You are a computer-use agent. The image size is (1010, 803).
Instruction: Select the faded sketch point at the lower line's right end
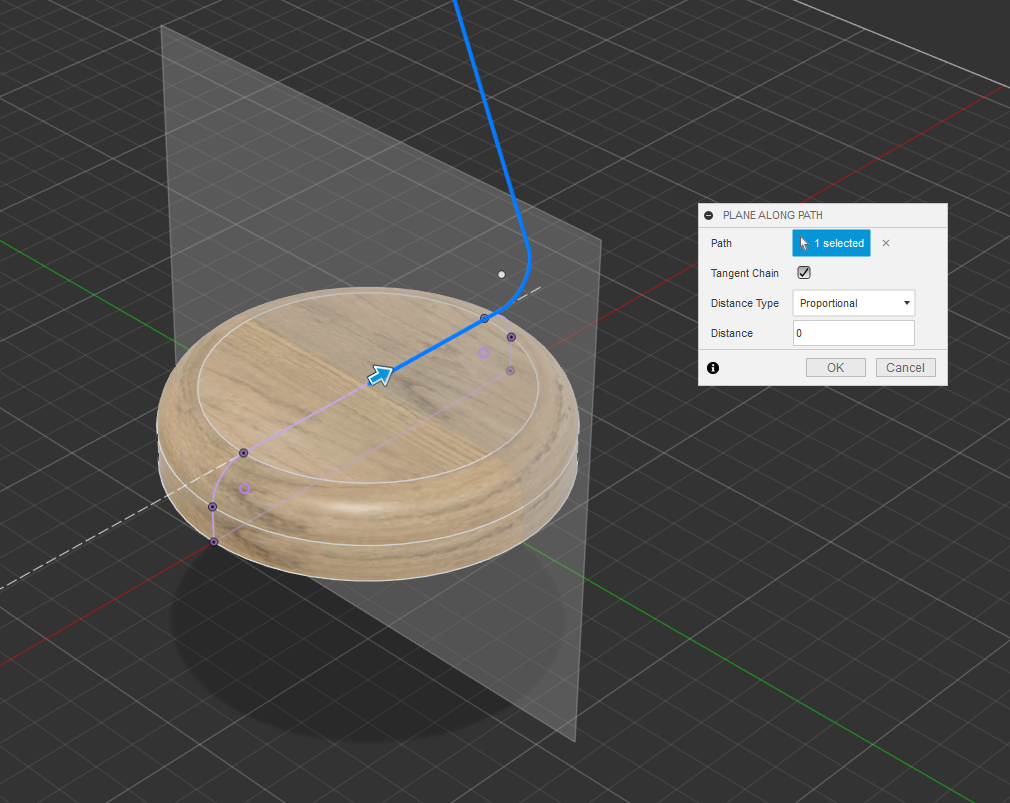(x=510, y=371)
